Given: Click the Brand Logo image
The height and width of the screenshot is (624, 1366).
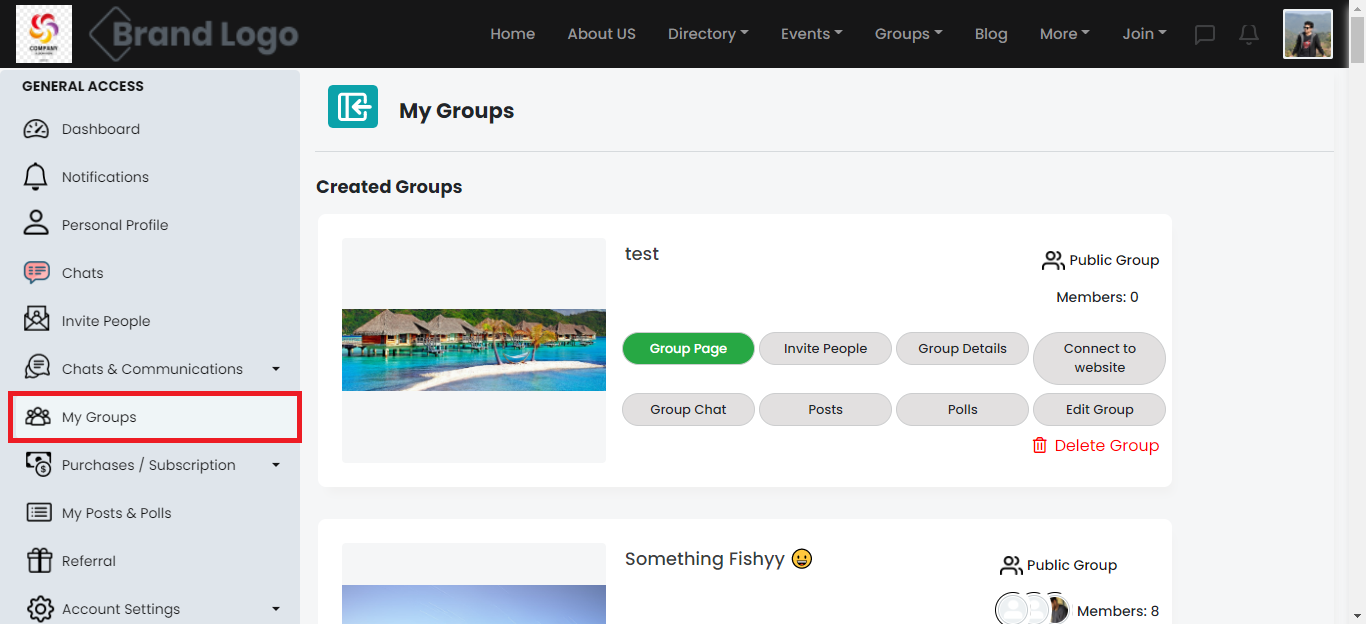Looking at the screenshot, I should tap(193, 35).
